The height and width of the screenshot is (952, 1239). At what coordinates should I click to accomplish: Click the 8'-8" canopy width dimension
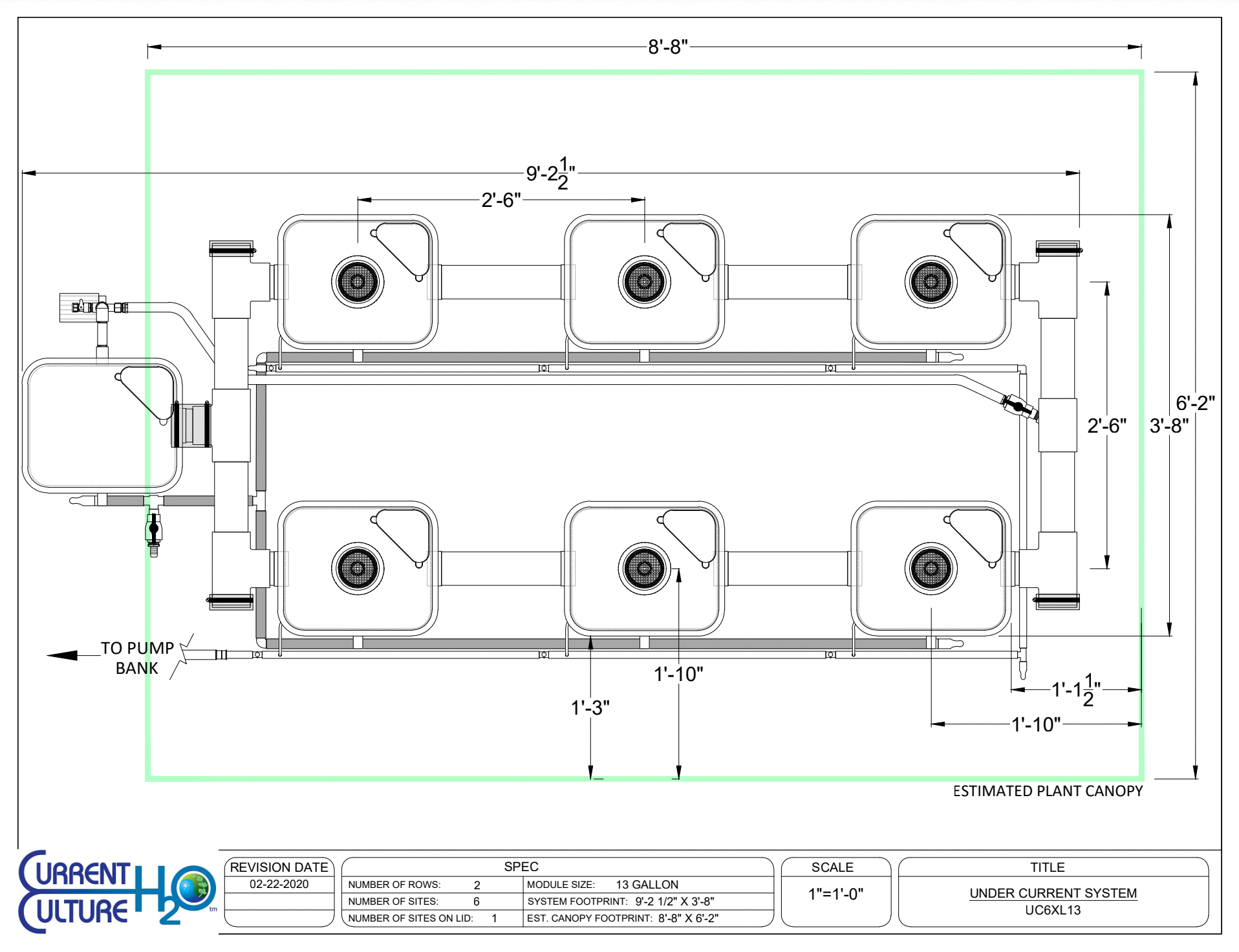click(667, 47)
